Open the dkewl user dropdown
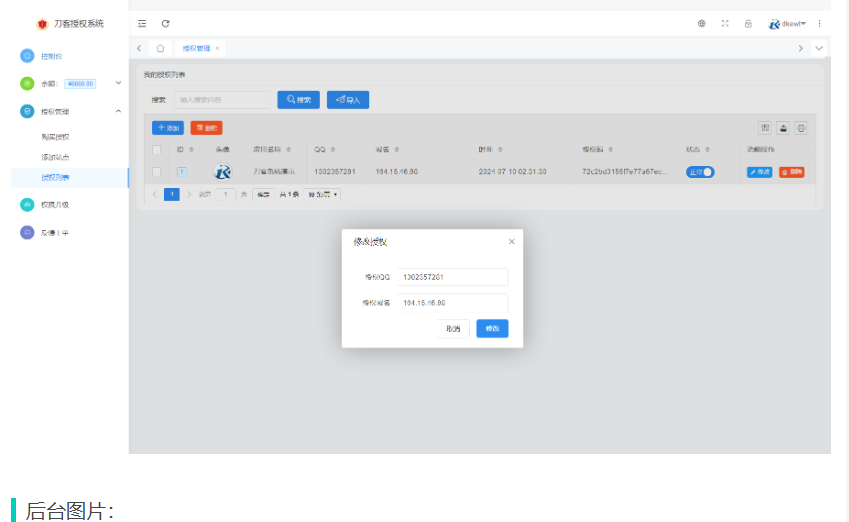The image size is (849, 522). 788,23
